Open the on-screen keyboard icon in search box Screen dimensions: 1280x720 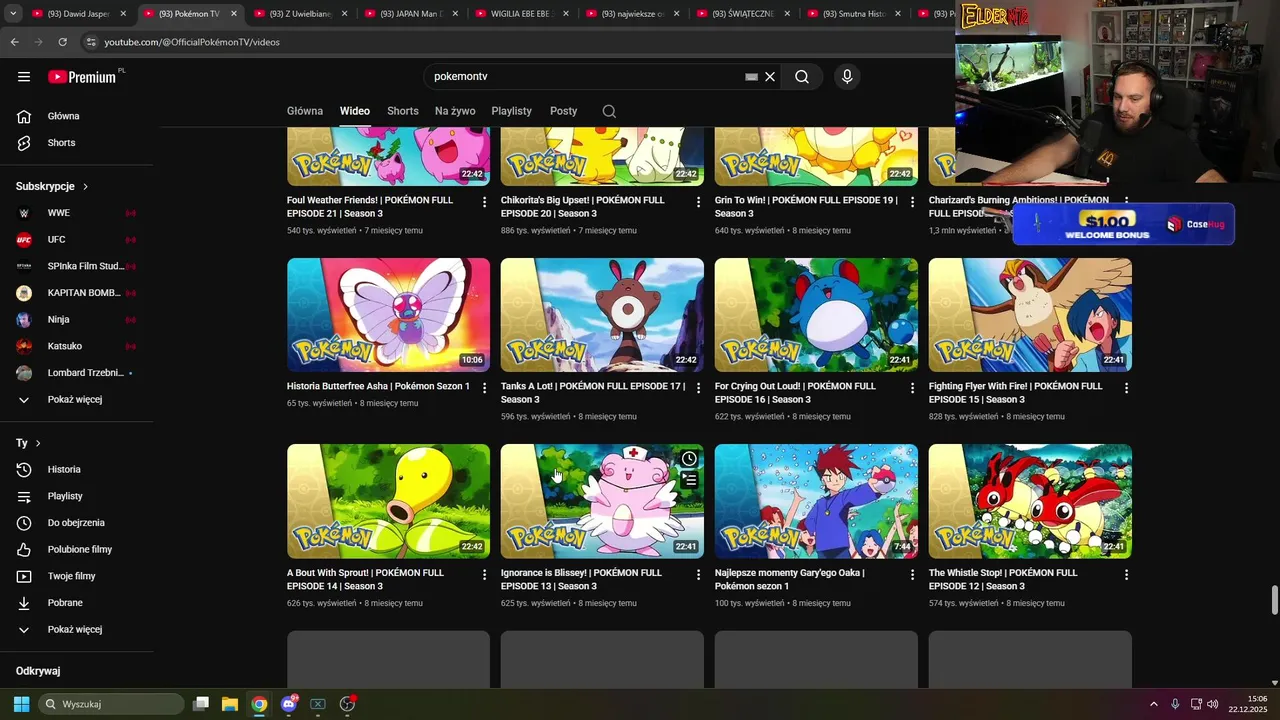click(751, 77)
